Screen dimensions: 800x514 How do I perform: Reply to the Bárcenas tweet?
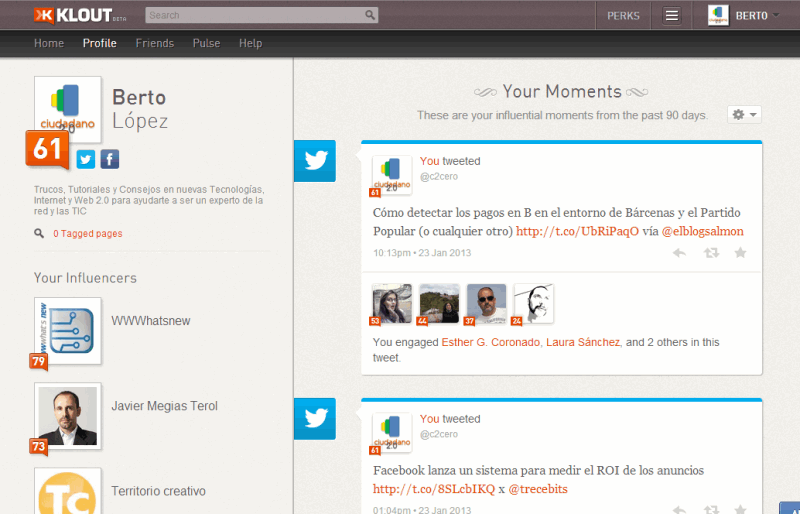point(679,253)
